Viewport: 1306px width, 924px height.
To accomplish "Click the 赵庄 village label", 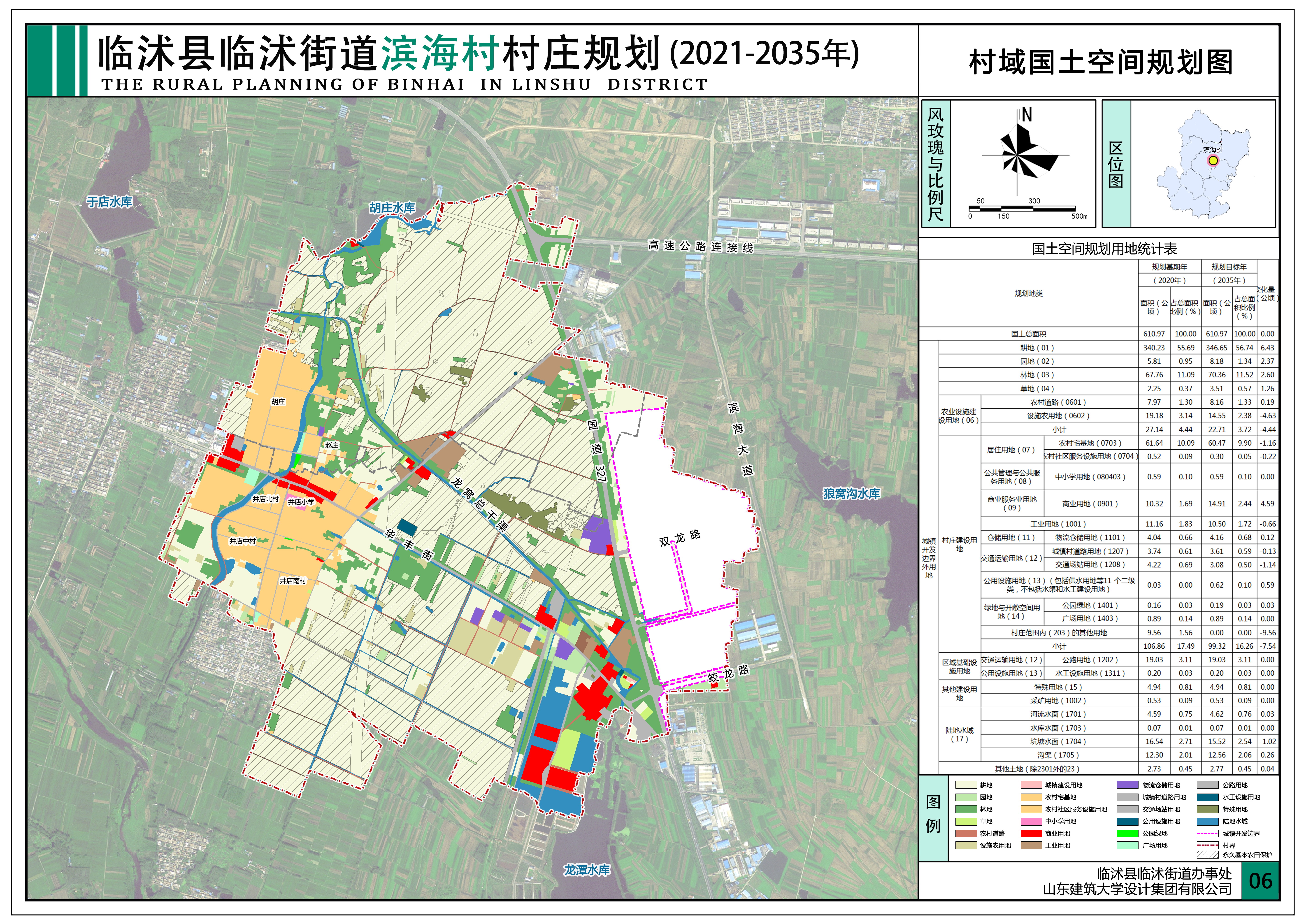I will click(332, 445).
